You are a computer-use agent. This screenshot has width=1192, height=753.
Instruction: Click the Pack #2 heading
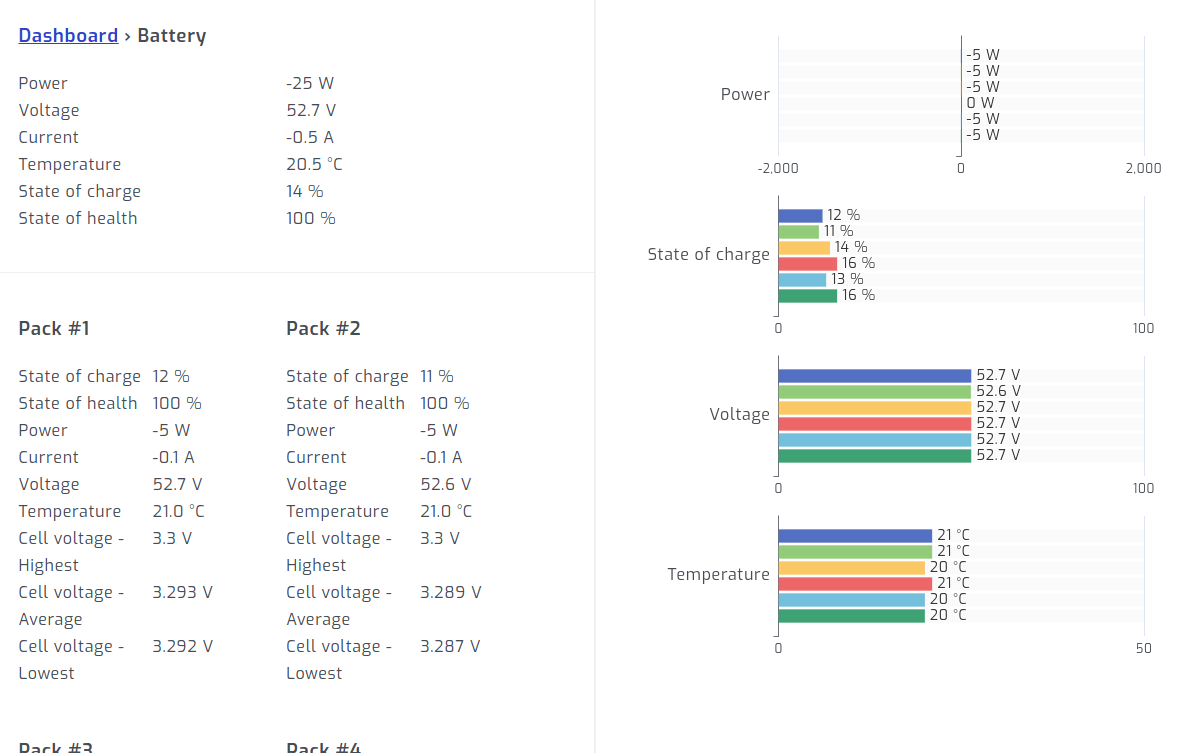coord(323,329)
